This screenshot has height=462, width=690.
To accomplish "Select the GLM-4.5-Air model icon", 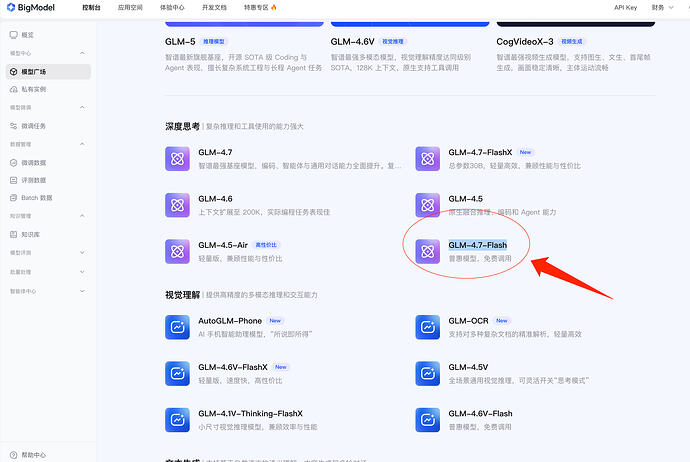I will (177, 252).
